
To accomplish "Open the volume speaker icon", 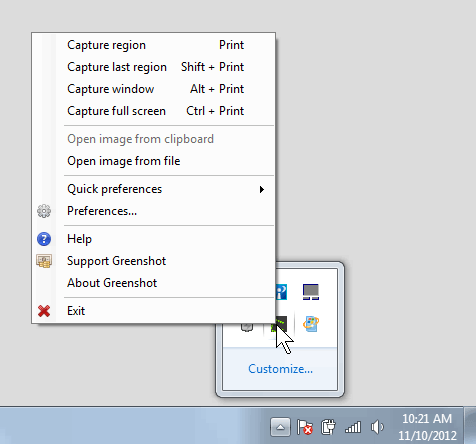I will coord(377,427).
